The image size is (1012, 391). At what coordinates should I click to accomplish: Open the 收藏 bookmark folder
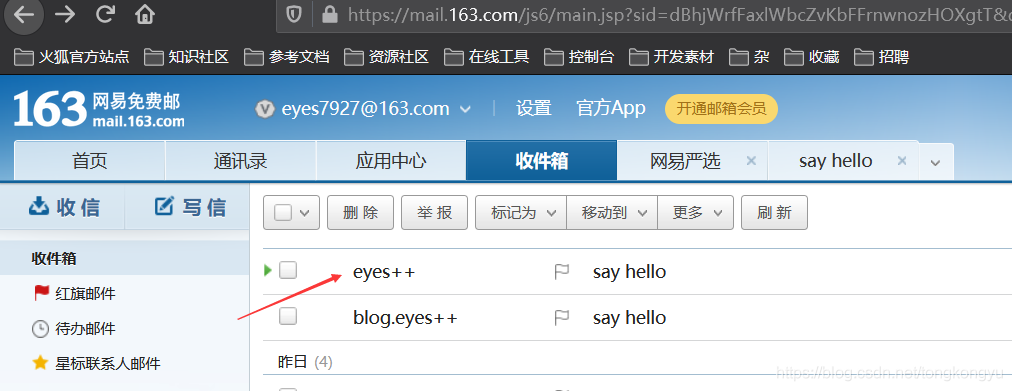tap(812, 57)
